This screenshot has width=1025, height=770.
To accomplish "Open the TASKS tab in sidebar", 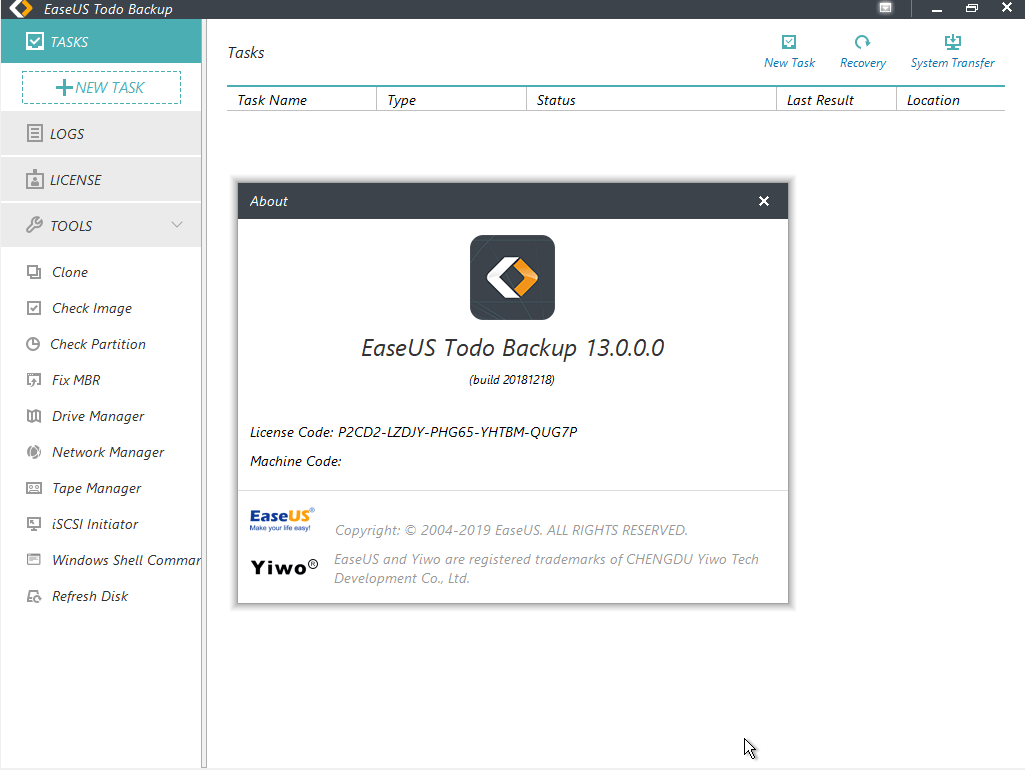I will [x=101, y=41].
